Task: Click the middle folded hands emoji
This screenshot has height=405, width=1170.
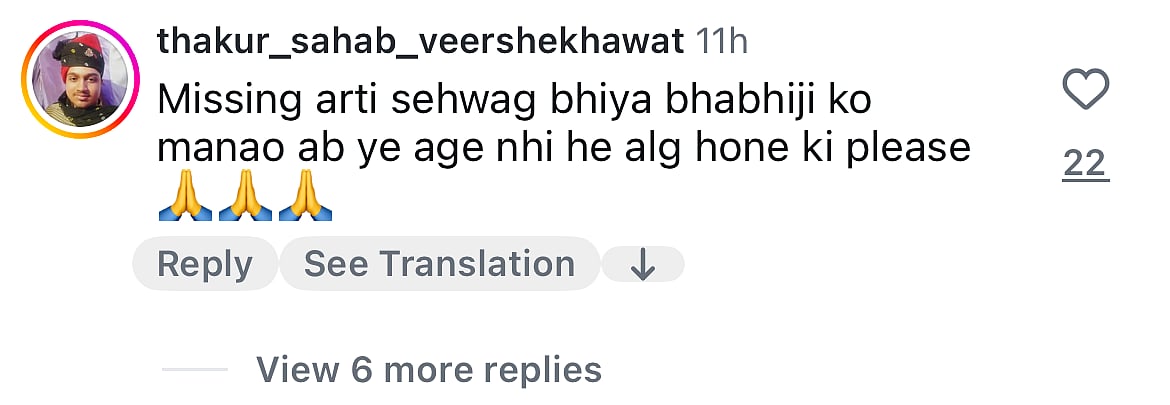Action: click(245, 200)
